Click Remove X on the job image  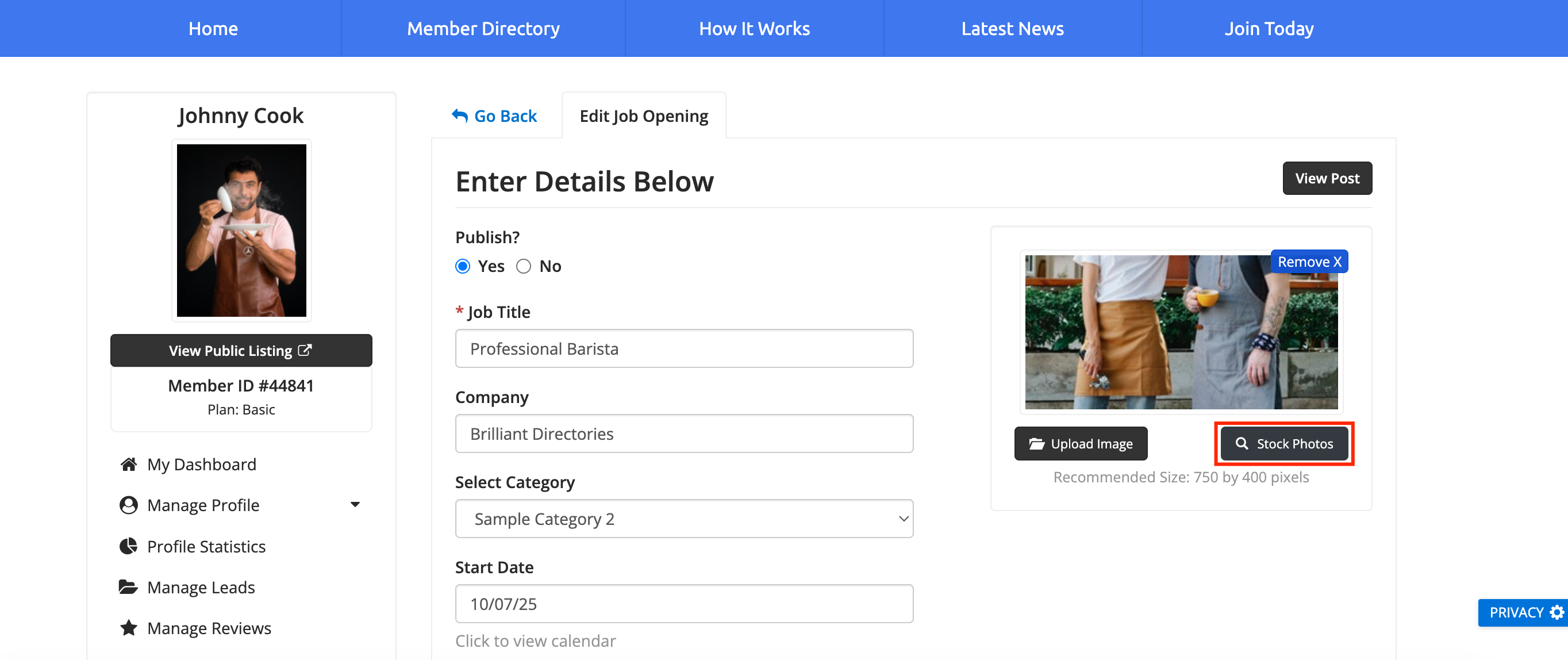click(x=1309, y=262)
